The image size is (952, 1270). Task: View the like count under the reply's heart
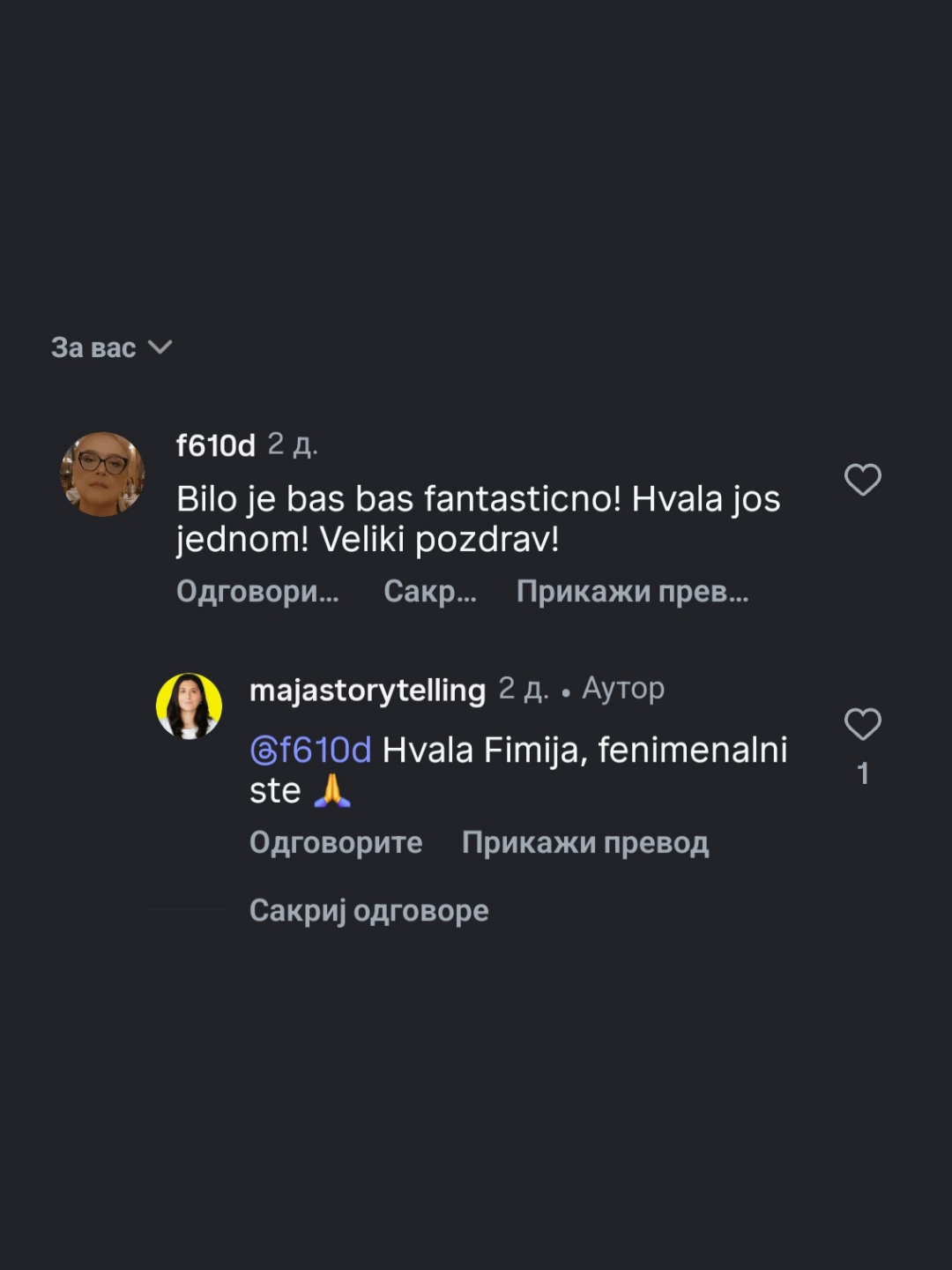click(863, 773)
